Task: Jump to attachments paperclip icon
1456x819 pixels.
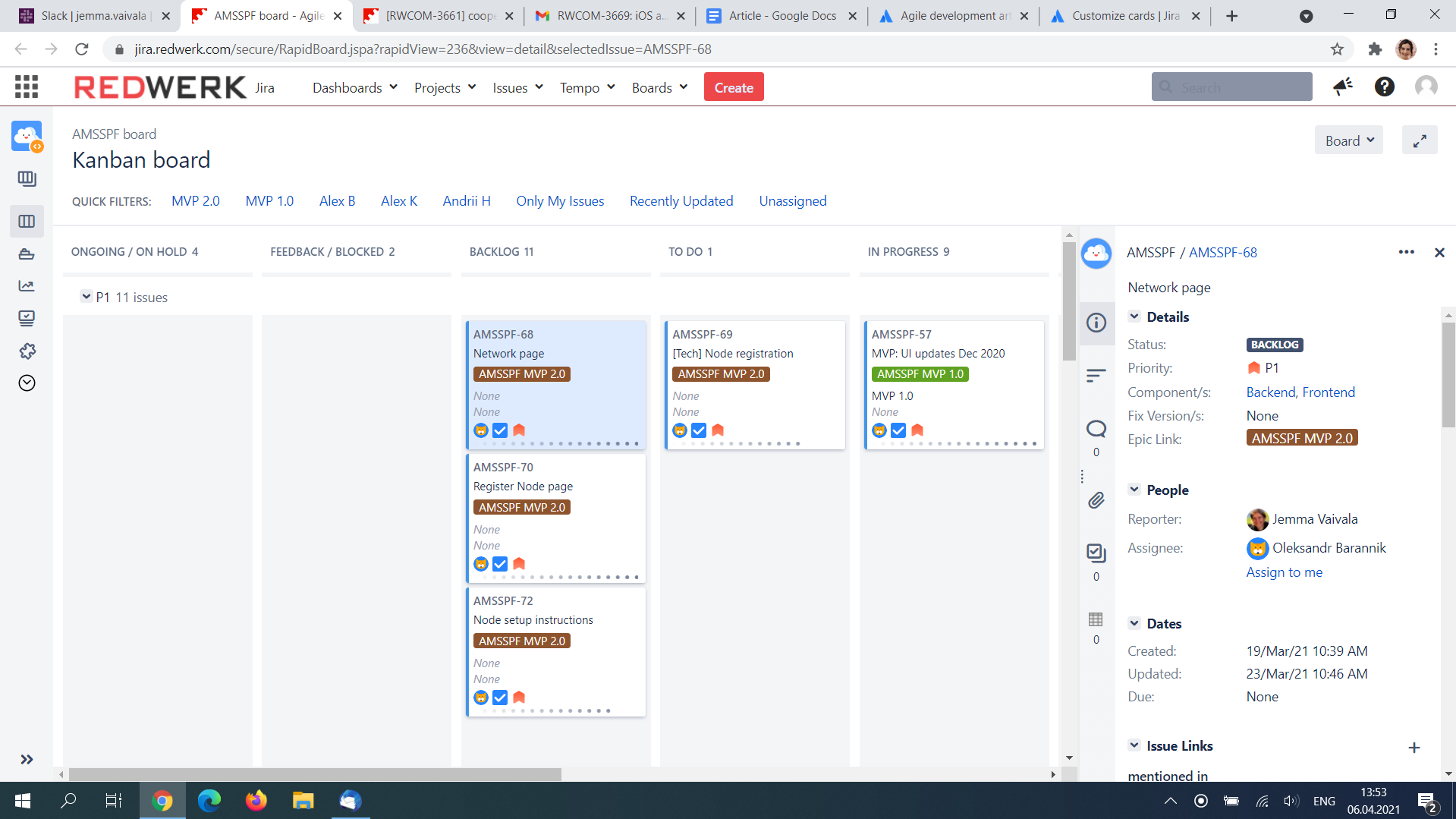Action: [x=1096, y=500]
